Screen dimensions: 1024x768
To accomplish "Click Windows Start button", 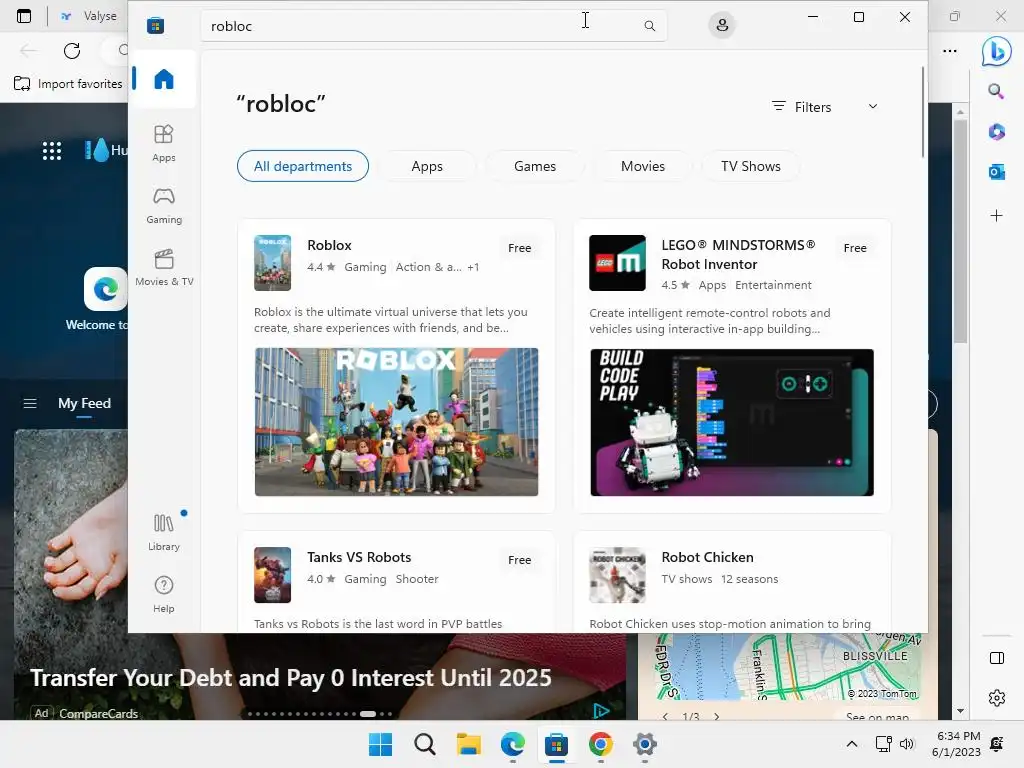I will tap(380, 744).
